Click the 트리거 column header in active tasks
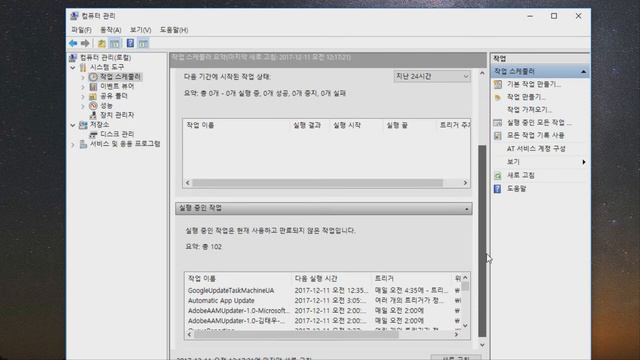The width and height of the screenshot is (640, 360). click(x=384, y=278)
